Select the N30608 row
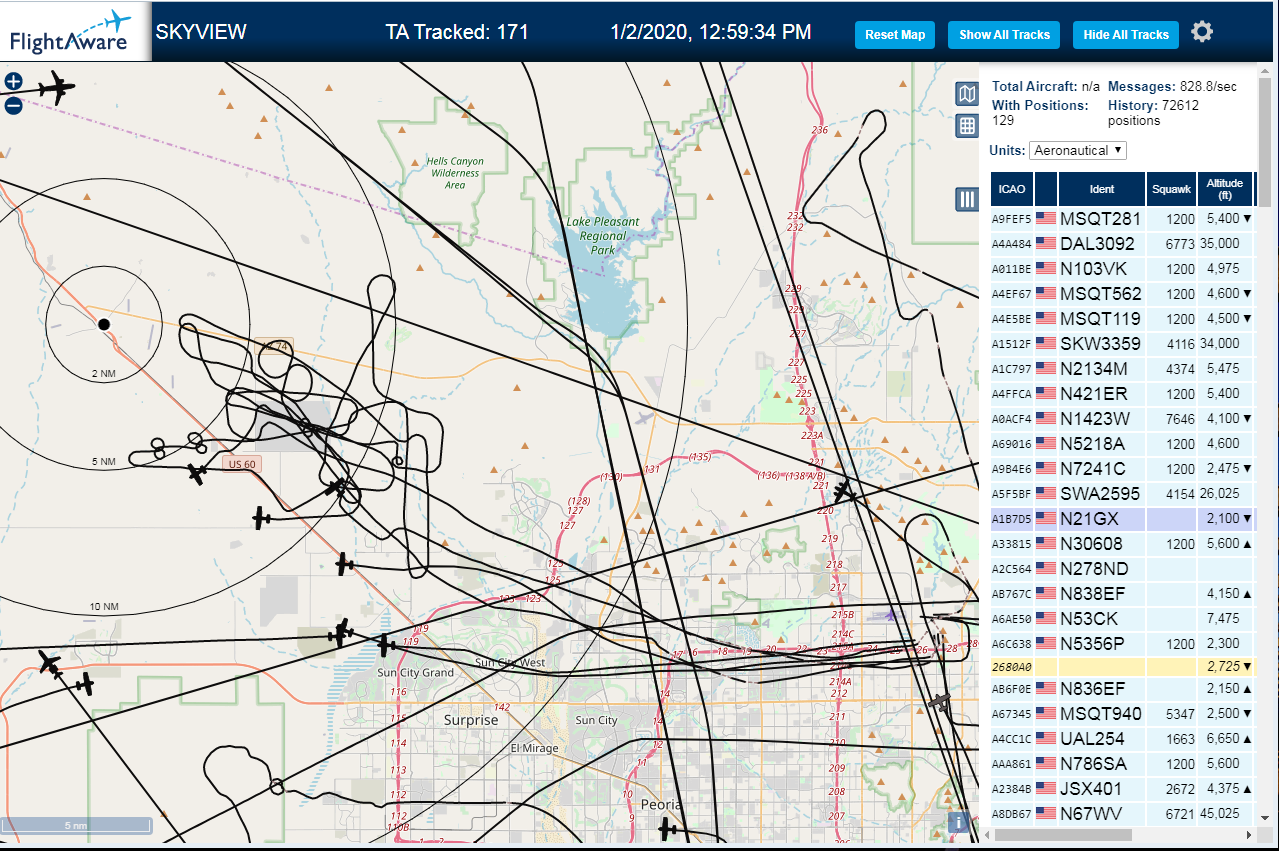Image resolution: width=1279 pixels, height=851 pixels. point(1123,543)
